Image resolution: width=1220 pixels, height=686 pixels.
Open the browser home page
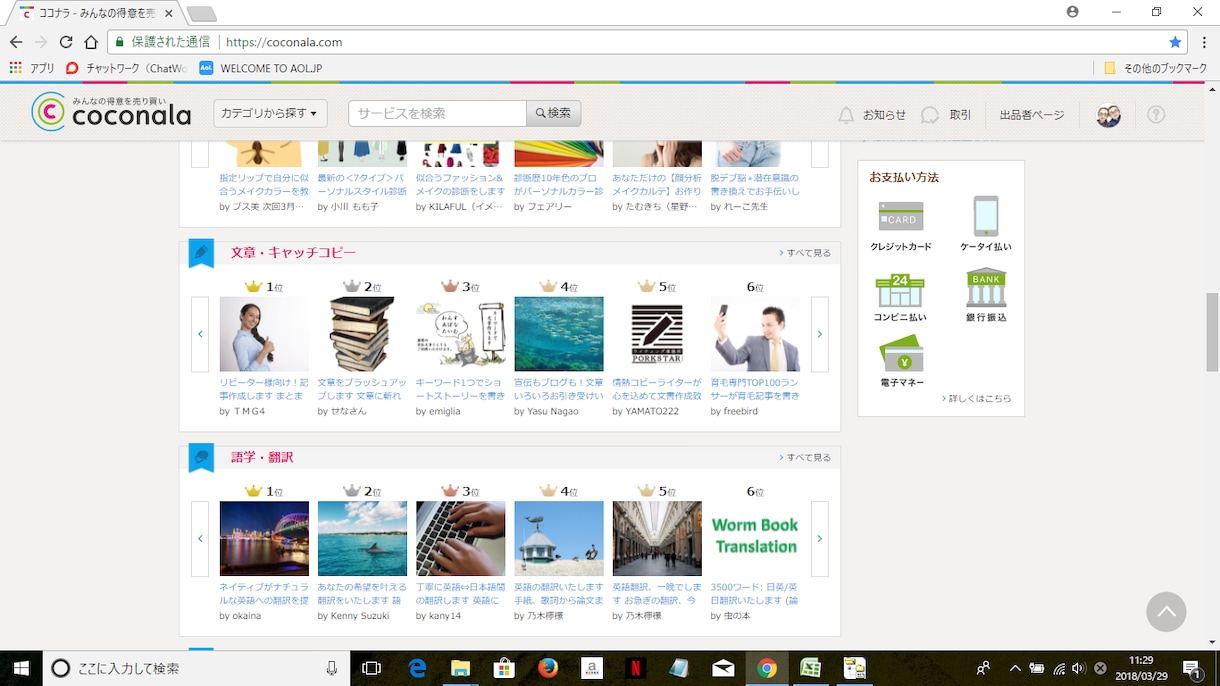point(91,42)
